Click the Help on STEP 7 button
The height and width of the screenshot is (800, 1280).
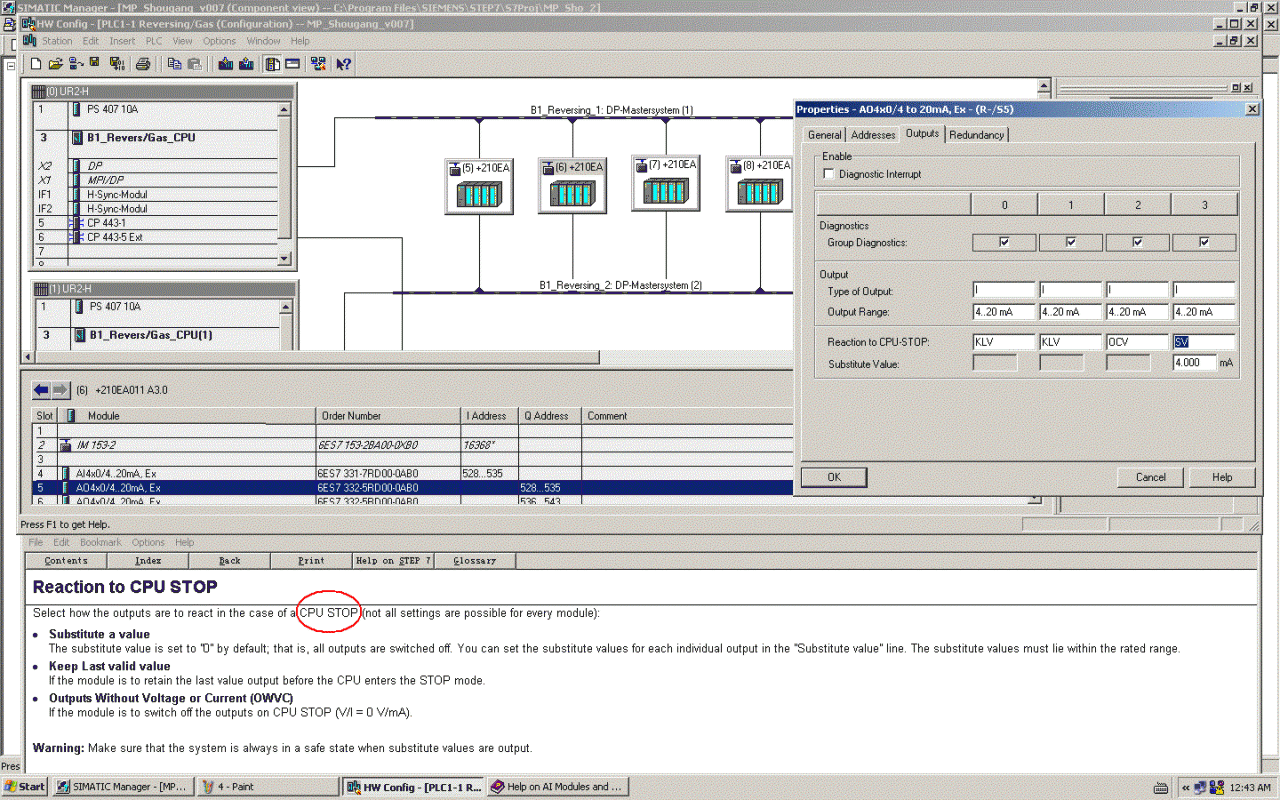pyautogui.click(x=393, y=561)
